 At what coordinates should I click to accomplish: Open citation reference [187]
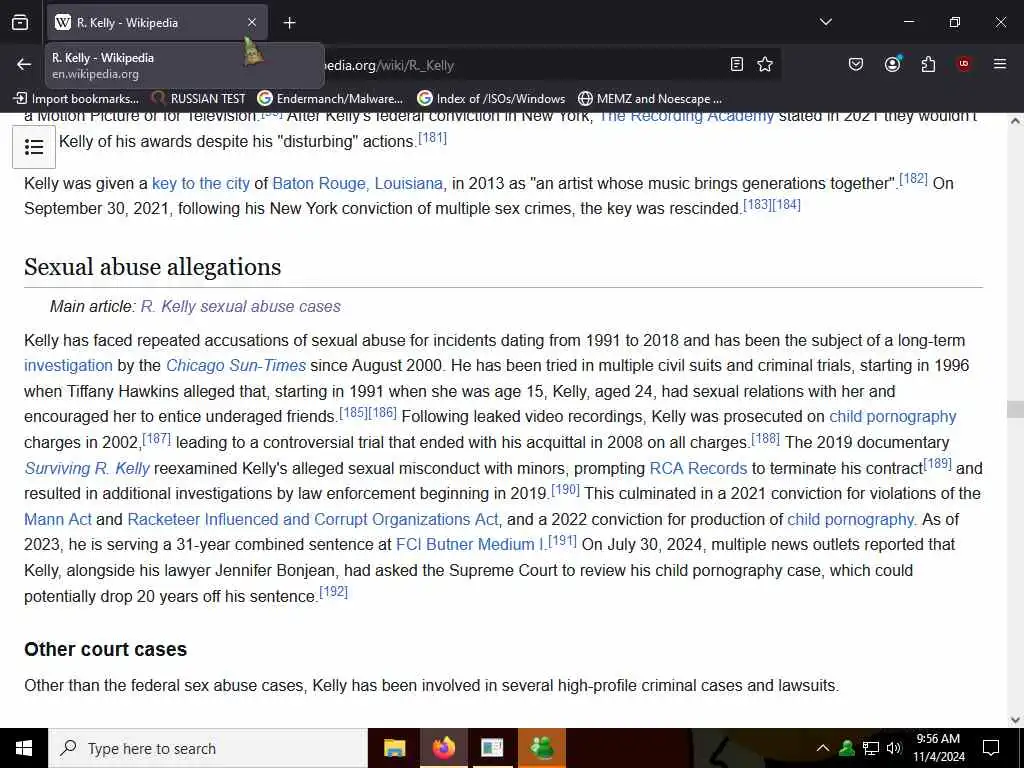click(157, 438)
